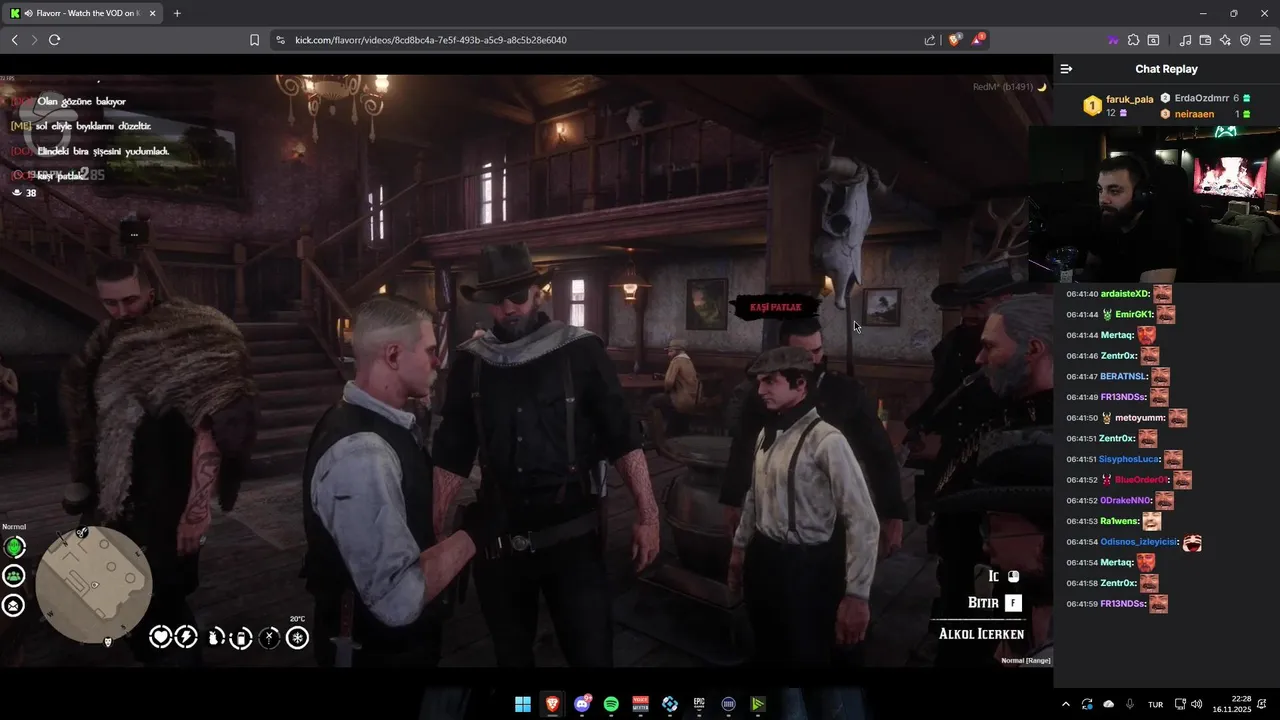This screenshot has height=720, width=1280.
Task: Open top gifter faruk_pala's name
Action: 1130,99
